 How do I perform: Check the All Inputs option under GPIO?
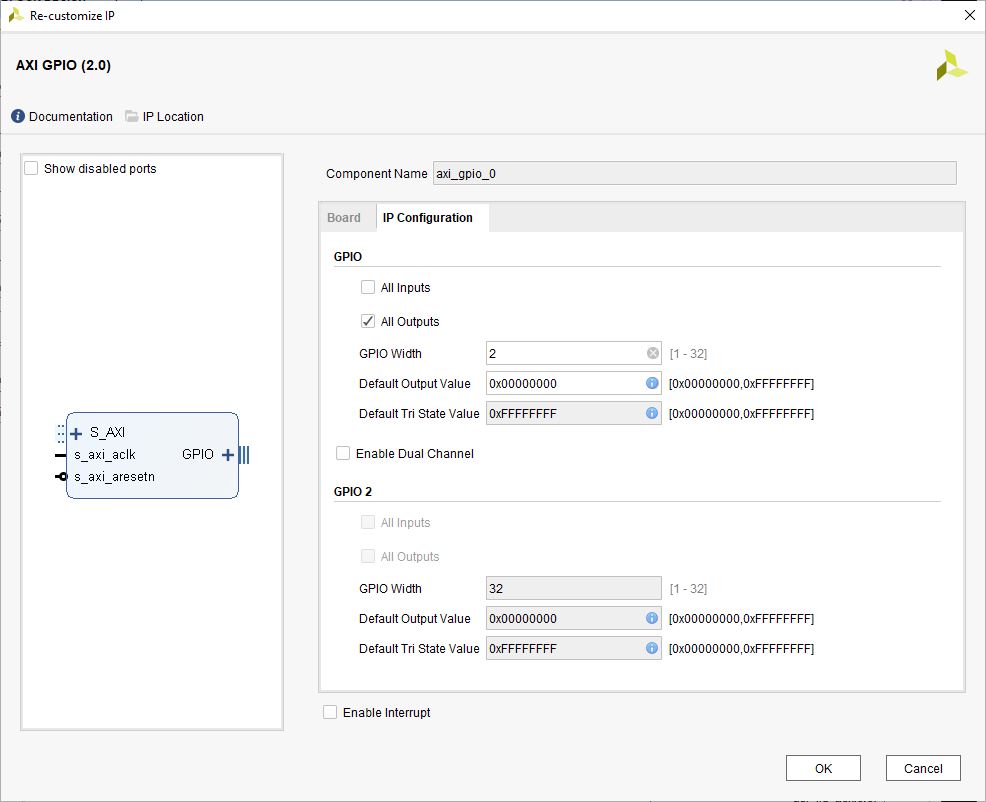click(368, 287)
